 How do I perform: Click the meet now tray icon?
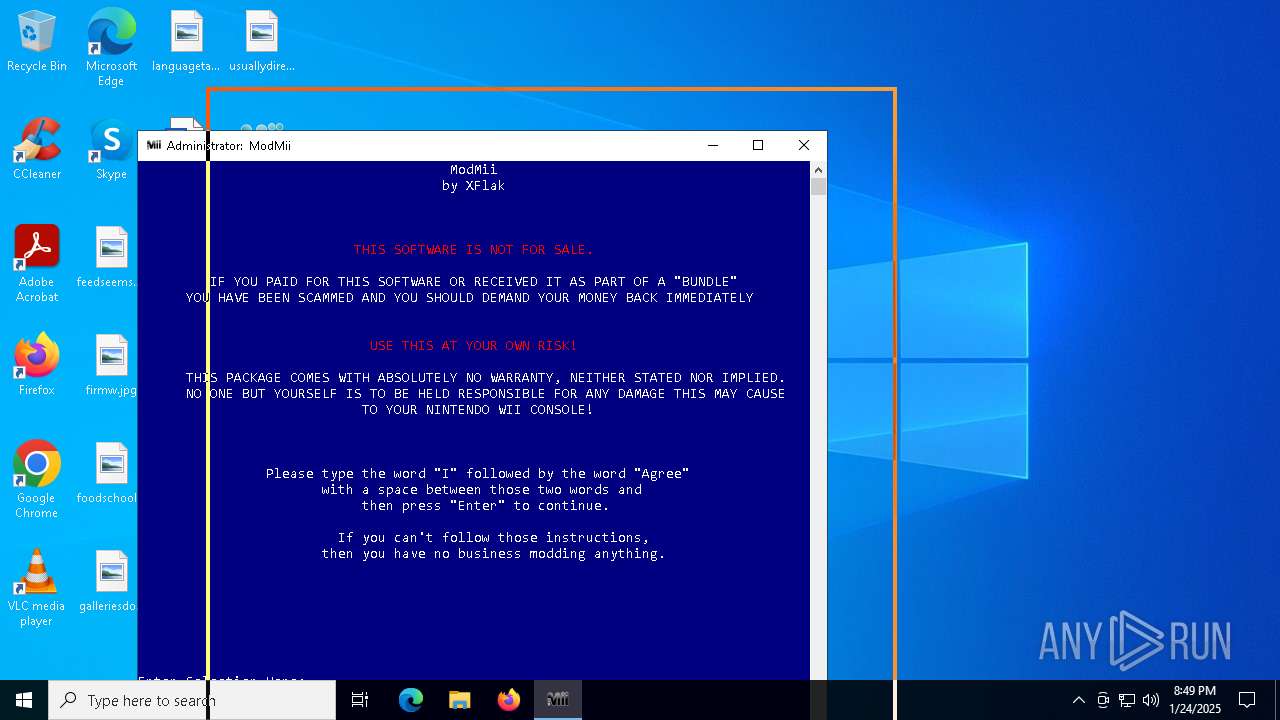pos(1103,700)
